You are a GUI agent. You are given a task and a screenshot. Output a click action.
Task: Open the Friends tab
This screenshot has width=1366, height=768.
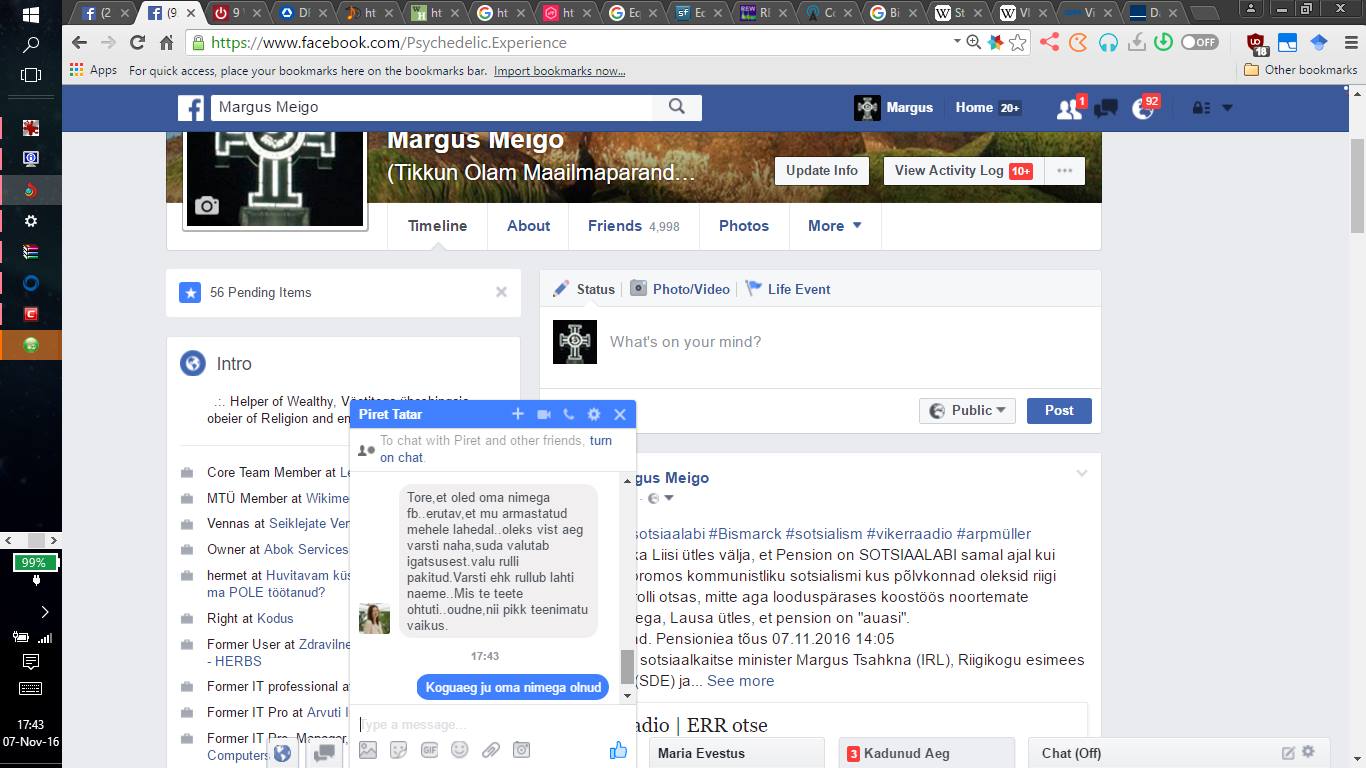pyautogui.click(x=634, y=226)
